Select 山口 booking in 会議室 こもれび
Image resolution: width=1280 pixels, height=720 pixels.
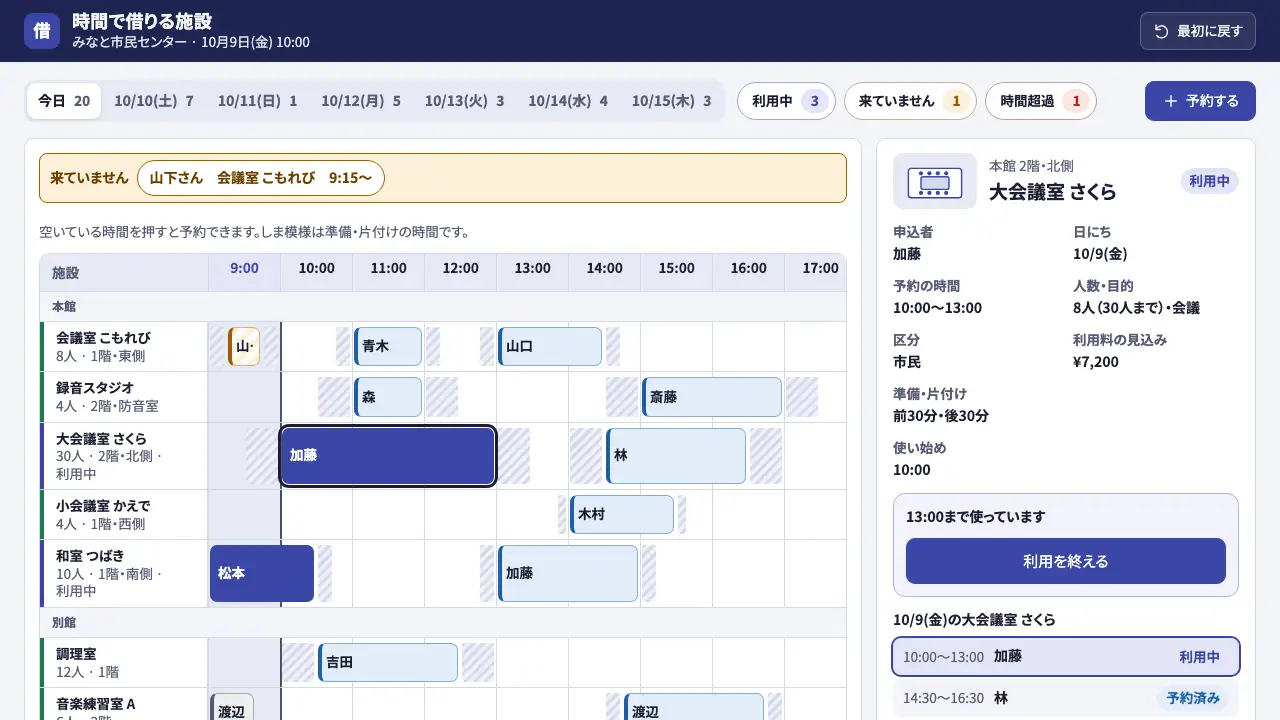[x=550, y=346]
